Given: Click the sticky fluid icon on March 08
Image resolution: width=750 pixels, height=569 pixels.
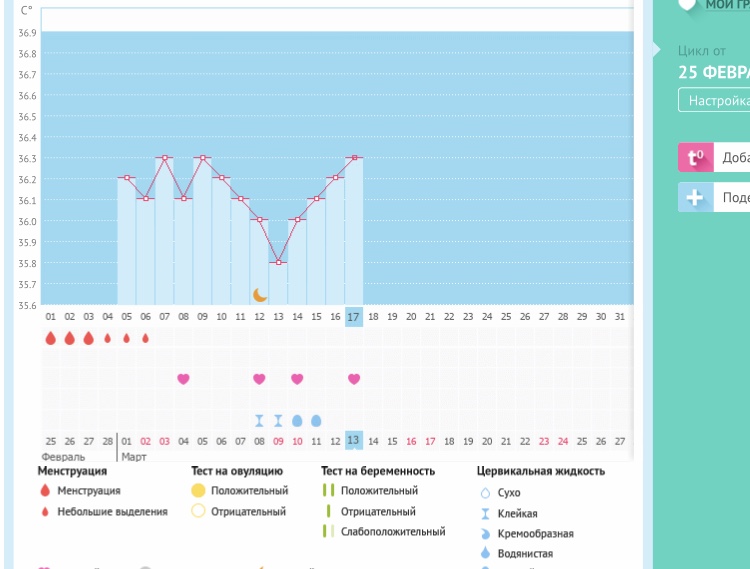Looking at the screenshot, I should pos(260,420).
